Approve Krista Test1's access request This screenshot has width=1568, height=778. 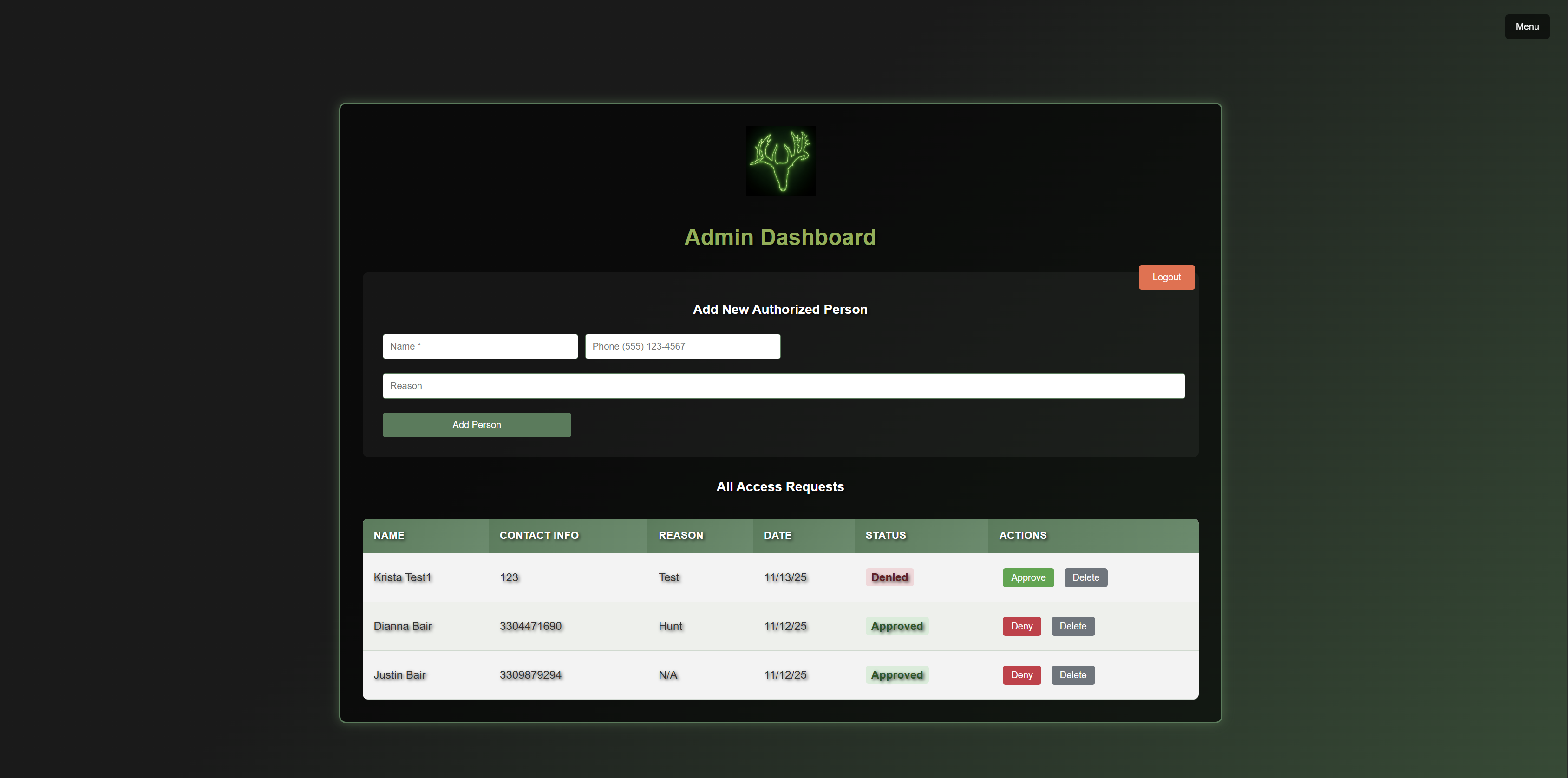coord(1027,577)
